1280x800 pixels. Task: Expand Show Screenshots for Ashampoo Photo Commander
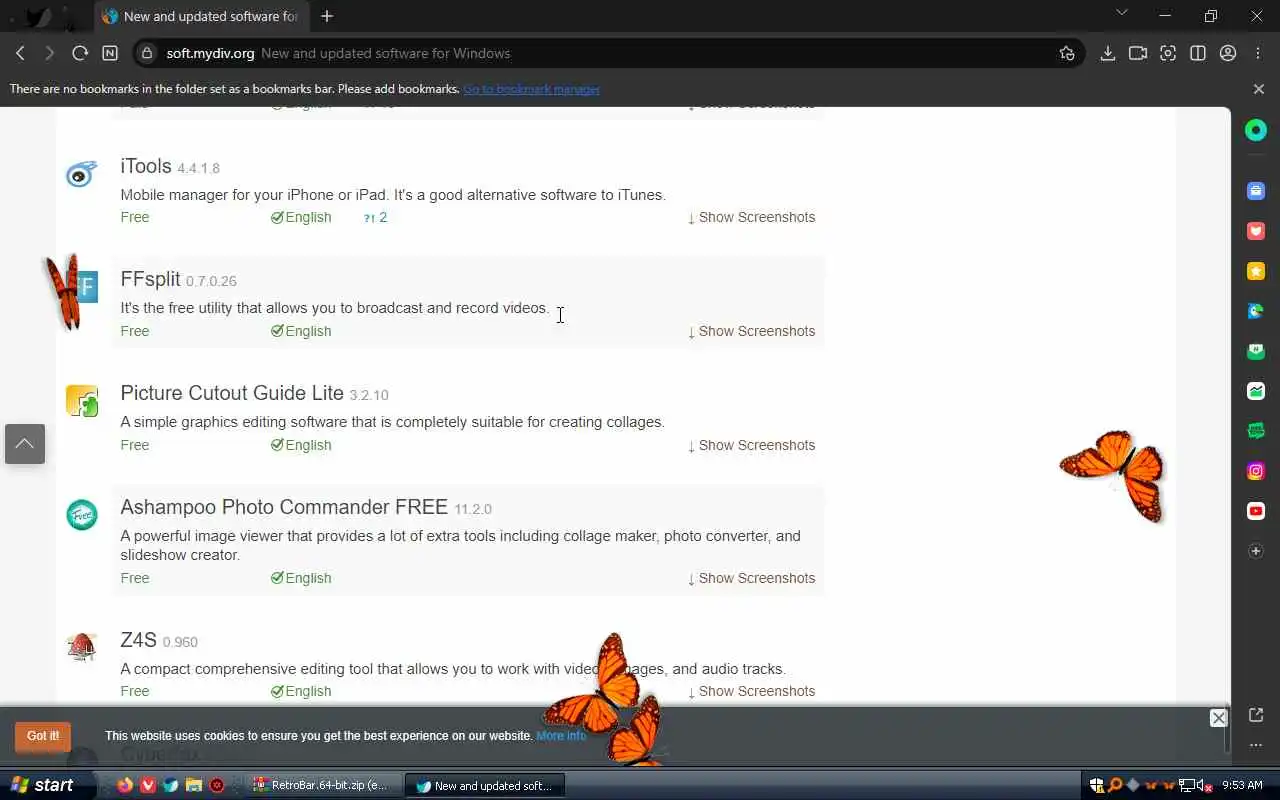coord(751,578)
